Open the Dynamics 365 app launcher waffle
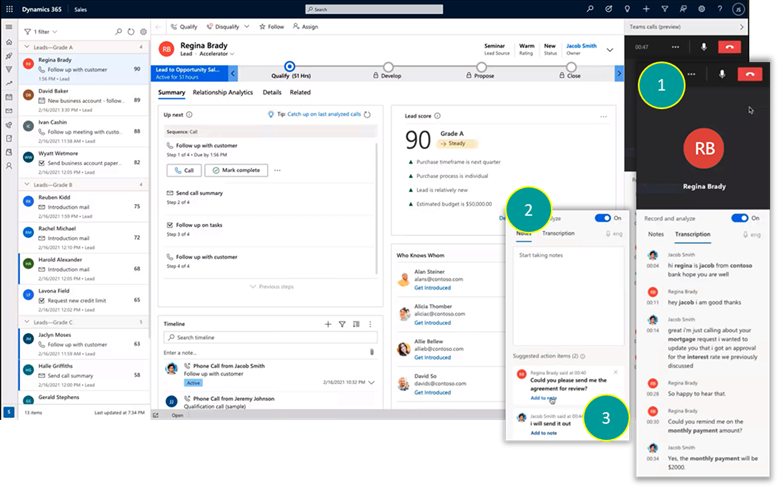This screenshot has width=780, height=489. (x=9, y=9)
